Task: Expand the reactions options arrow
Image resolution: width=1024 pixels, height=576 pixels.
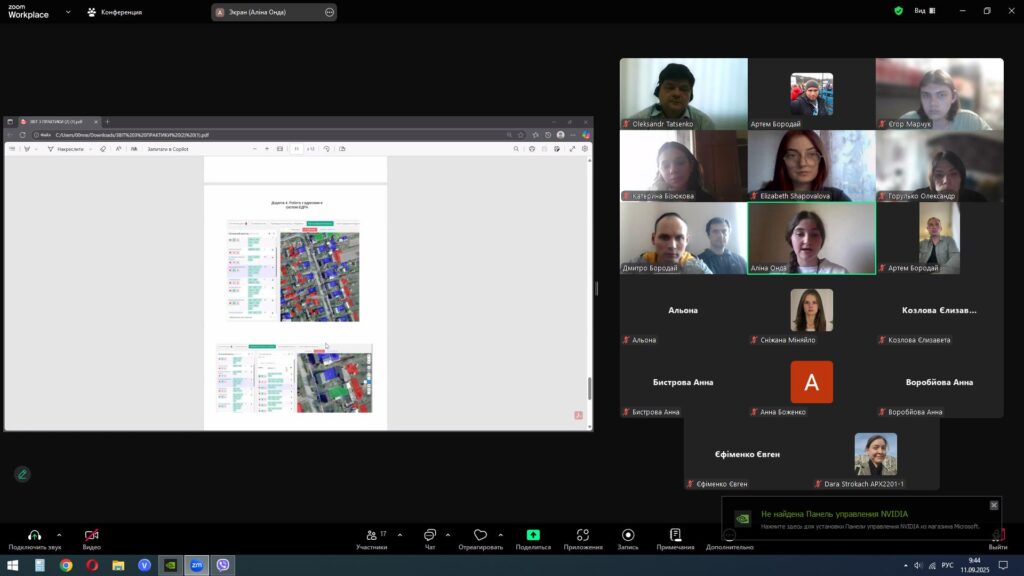Action: [501, 535]
